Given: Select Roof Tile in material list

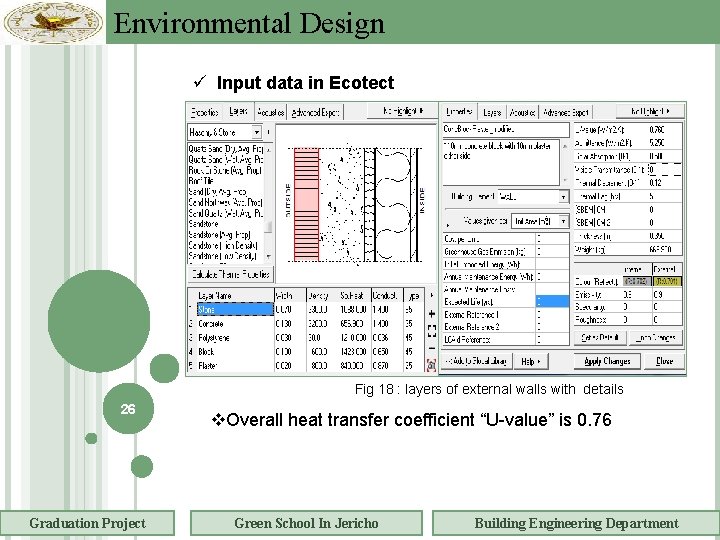Looking at the screenshot, I should (201, 181).
